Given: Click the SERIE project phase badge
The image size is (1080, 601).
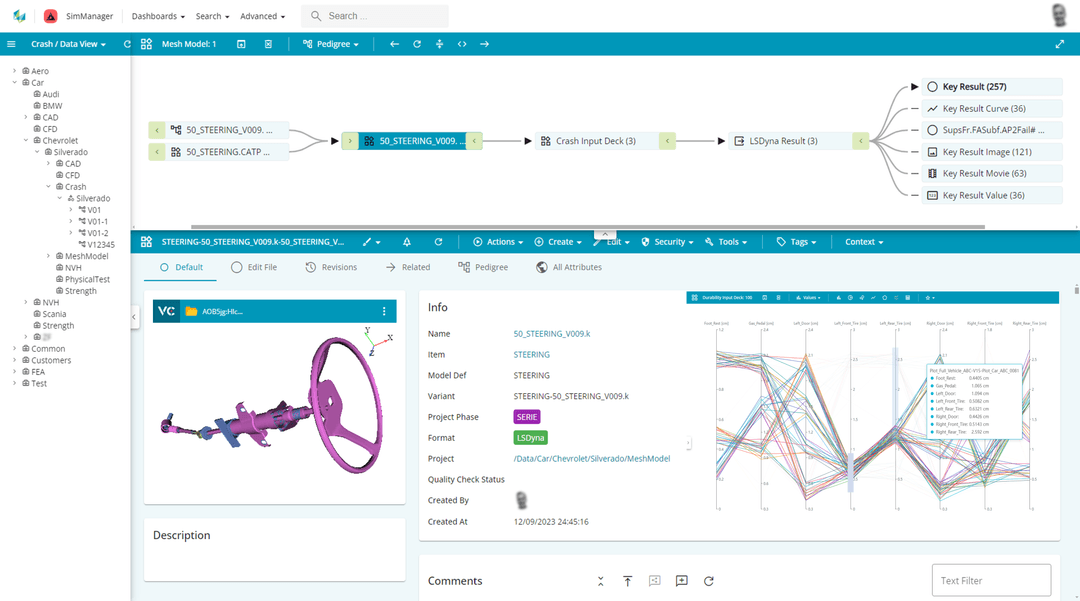Looking at the screenshot, I should coord(529,416).
